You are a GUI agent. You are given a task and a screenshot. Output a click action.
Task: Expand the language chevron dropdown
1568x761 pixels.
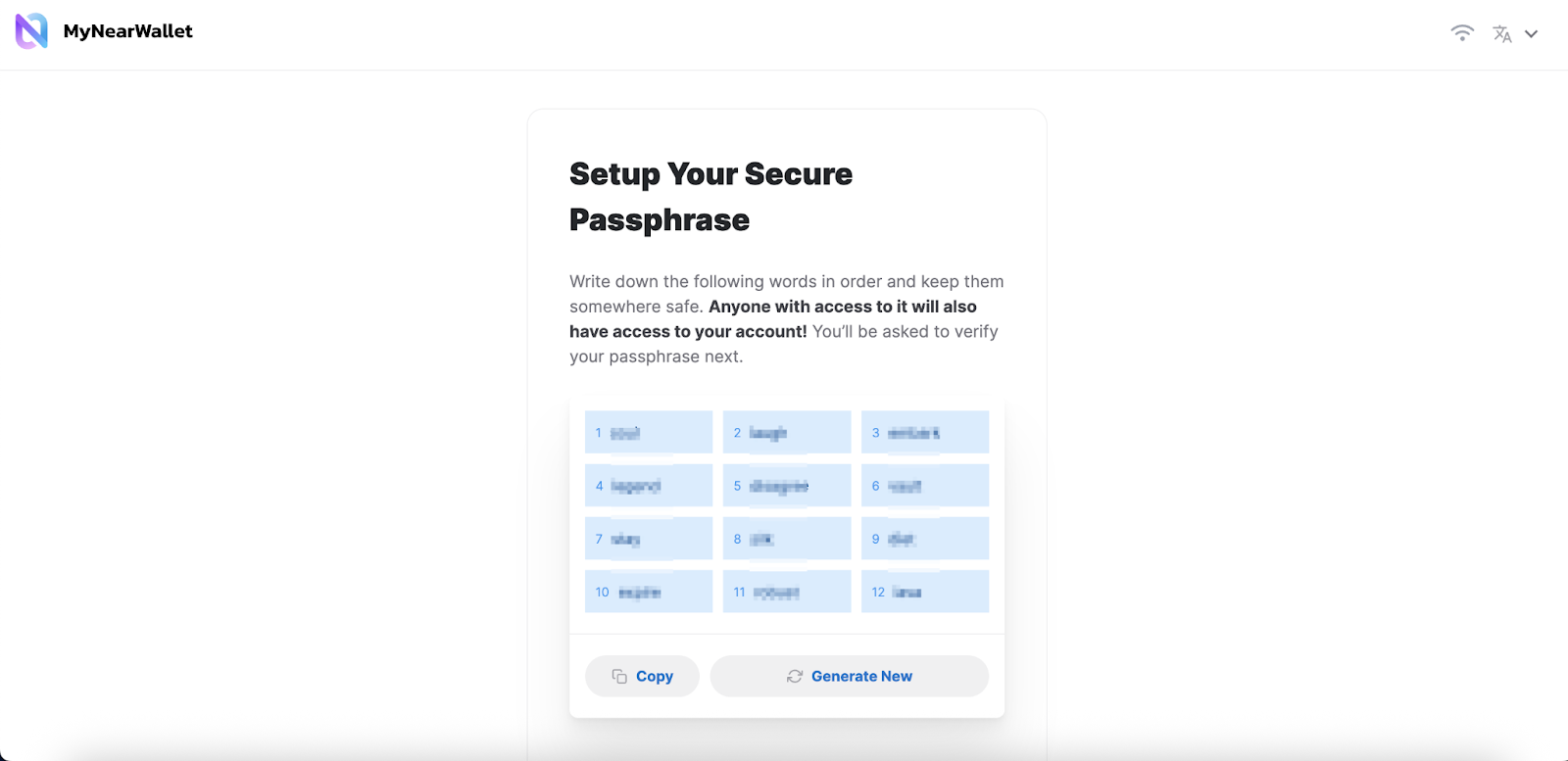point(1532,33)
